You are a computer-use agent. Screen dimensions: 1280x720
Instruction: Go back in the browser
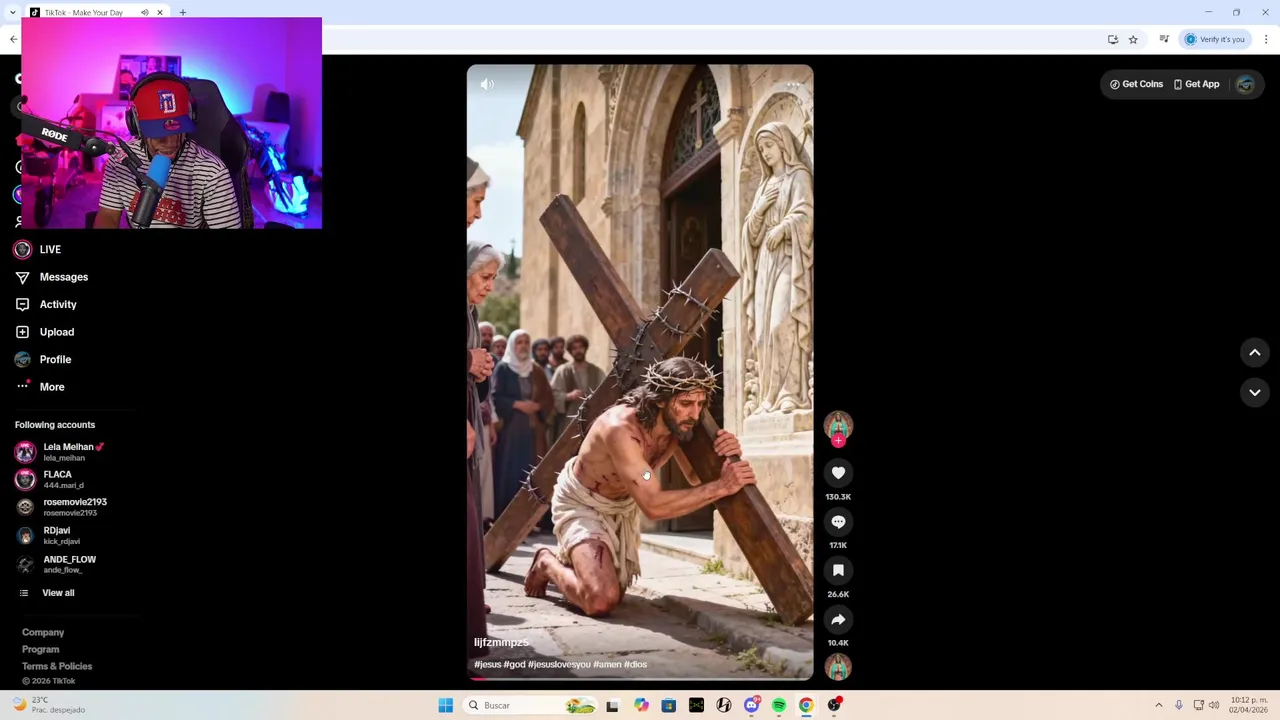[x=13, y=39]
